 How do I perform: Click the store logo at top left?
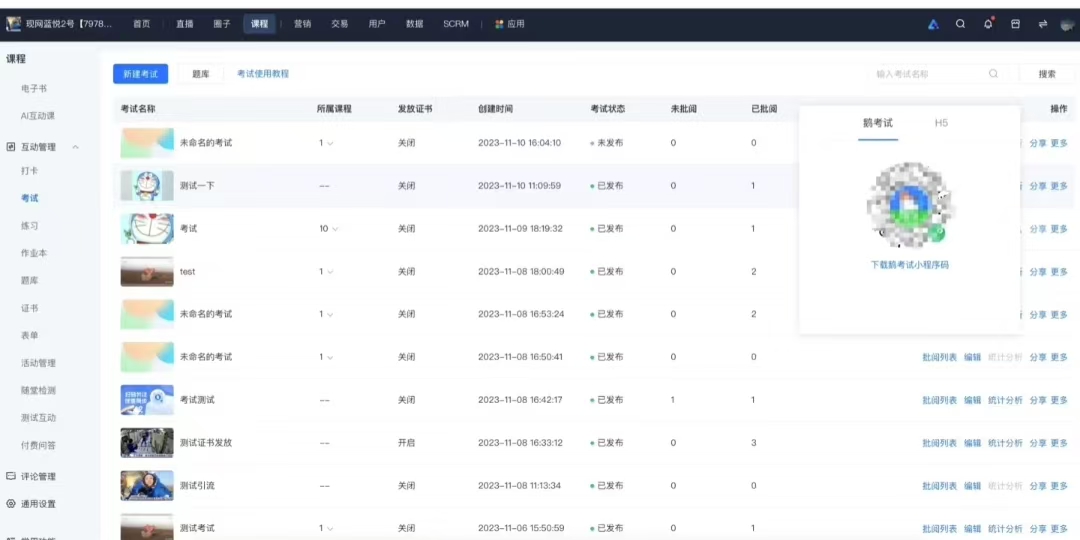click(x=13, y=24)
